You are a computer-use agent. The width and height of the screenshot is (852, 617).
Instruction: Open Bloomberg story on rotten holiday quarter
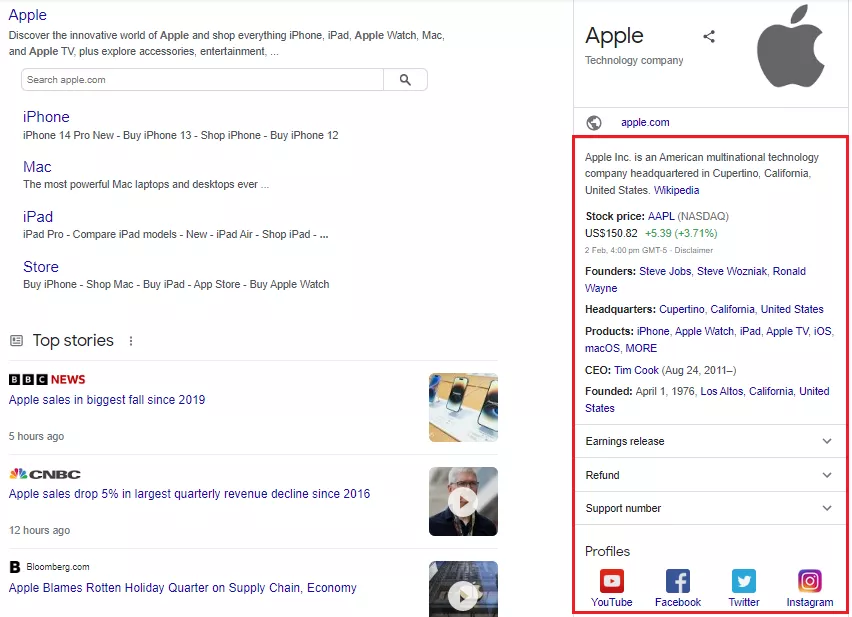tap(183, 588)
